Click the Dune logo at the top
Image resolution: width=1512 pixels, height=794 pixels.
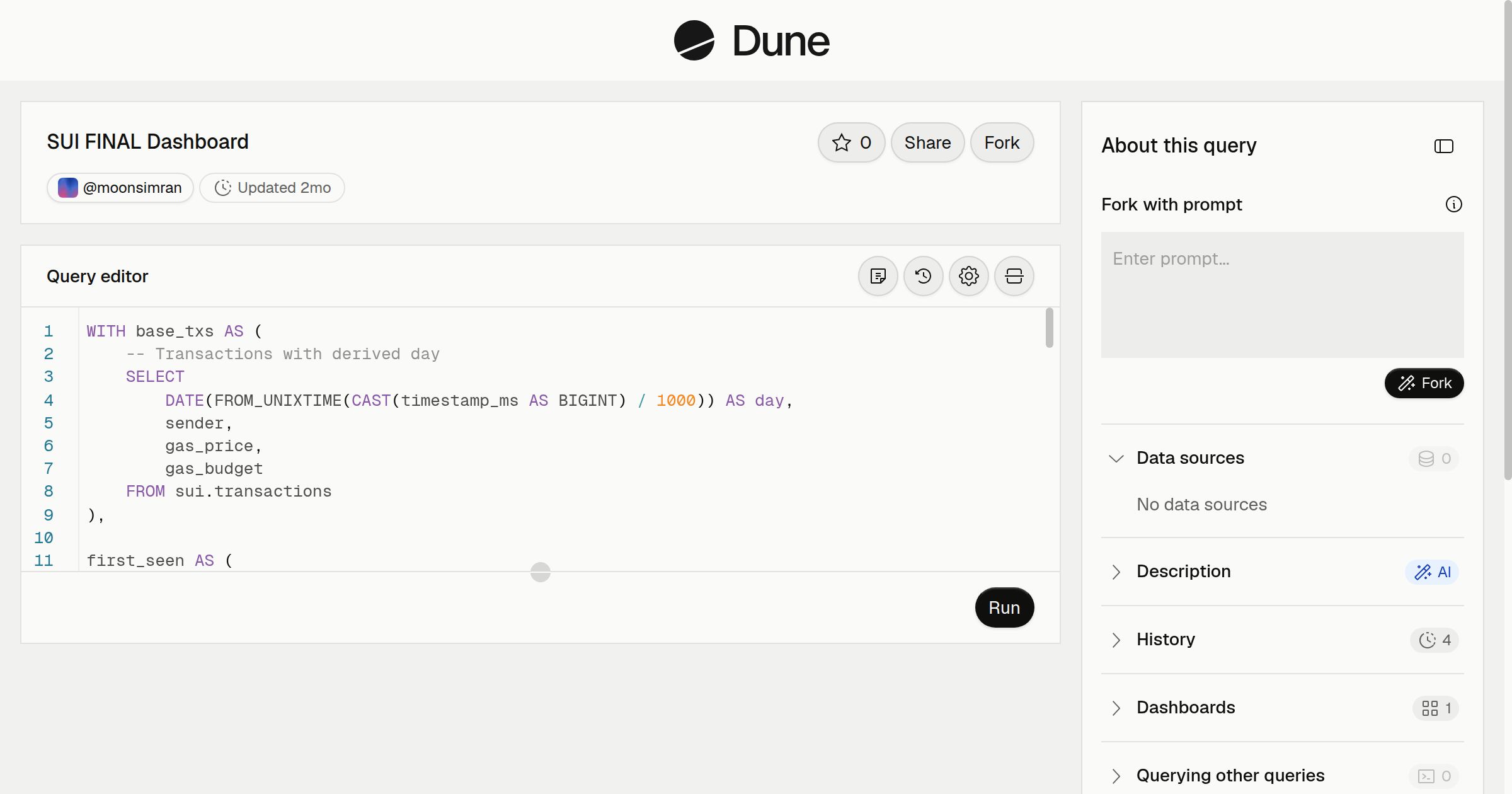(x=752, y=40)
